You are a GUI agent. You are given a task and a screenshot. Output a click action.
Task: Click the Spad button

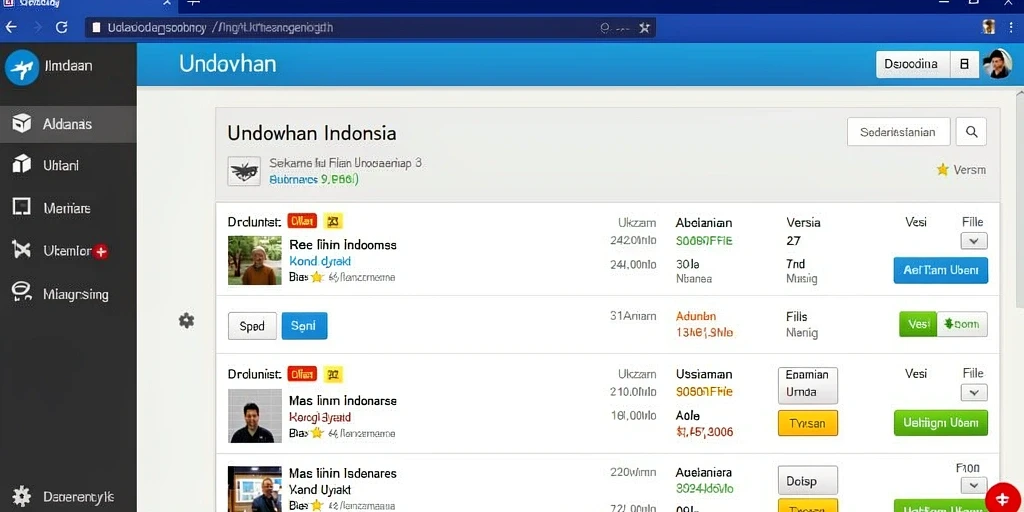click(252, 326)
